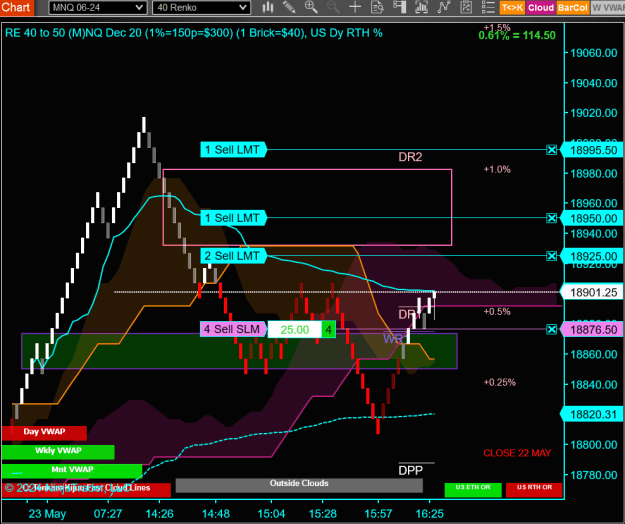
Task: Toggle Tenkan Kijun Cloud Lines red button
Action: point(86,490)
